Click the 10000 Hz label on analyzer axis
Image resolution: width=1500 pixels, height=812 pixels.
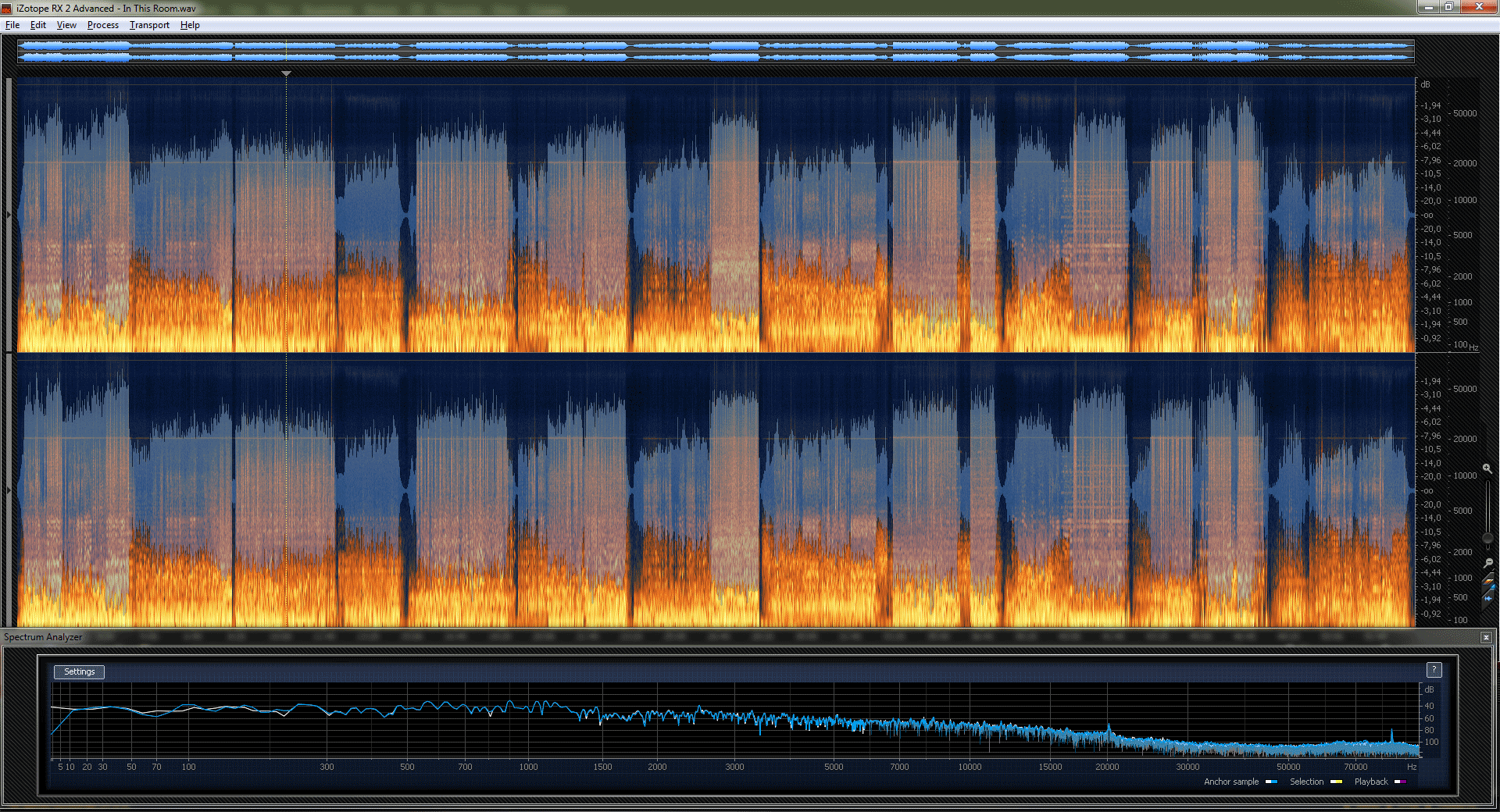point(970,767)
